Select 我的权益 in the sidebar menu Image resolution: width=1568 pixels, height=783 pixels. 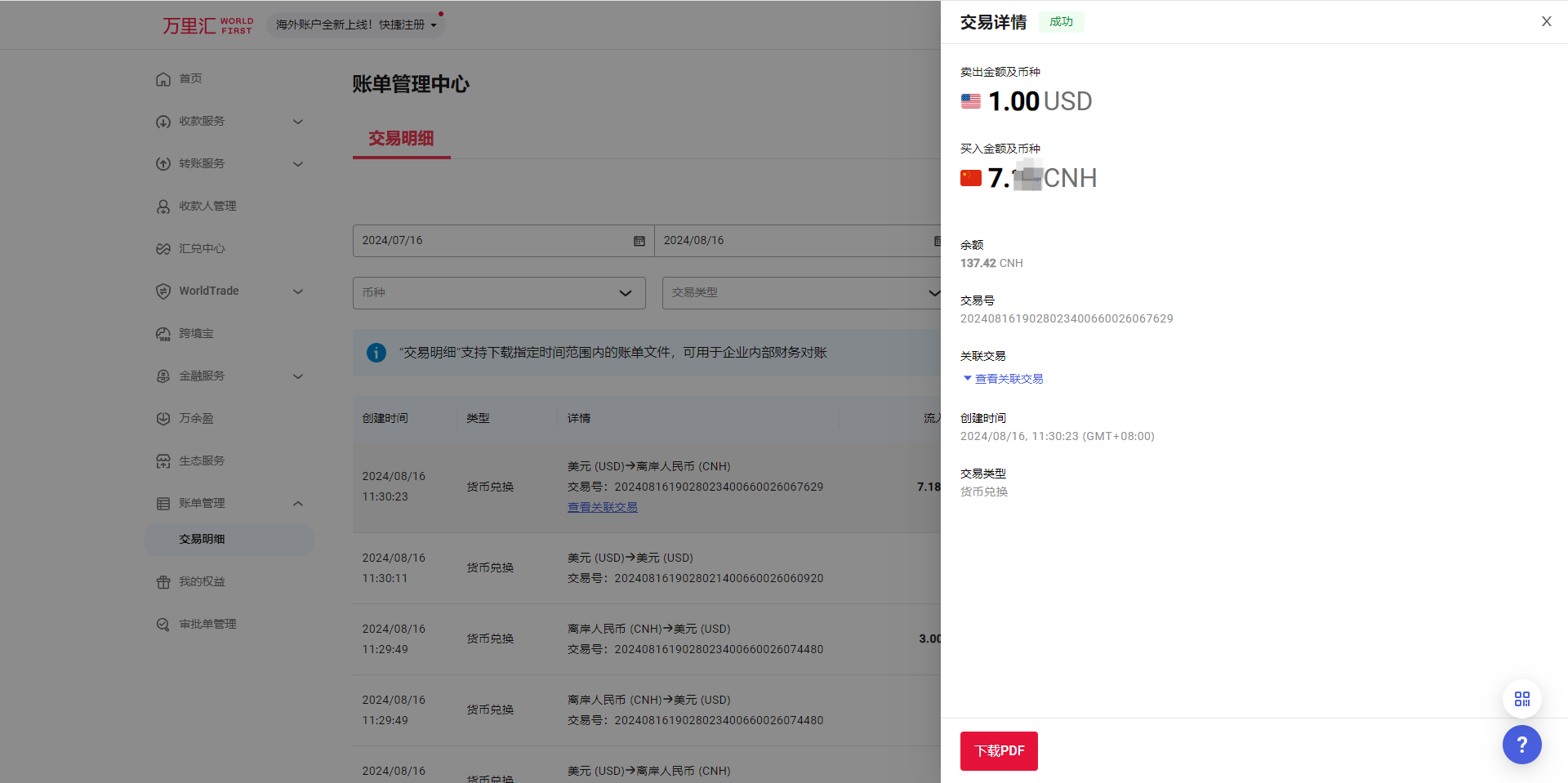pyautogui.click(x=201, y=581)
